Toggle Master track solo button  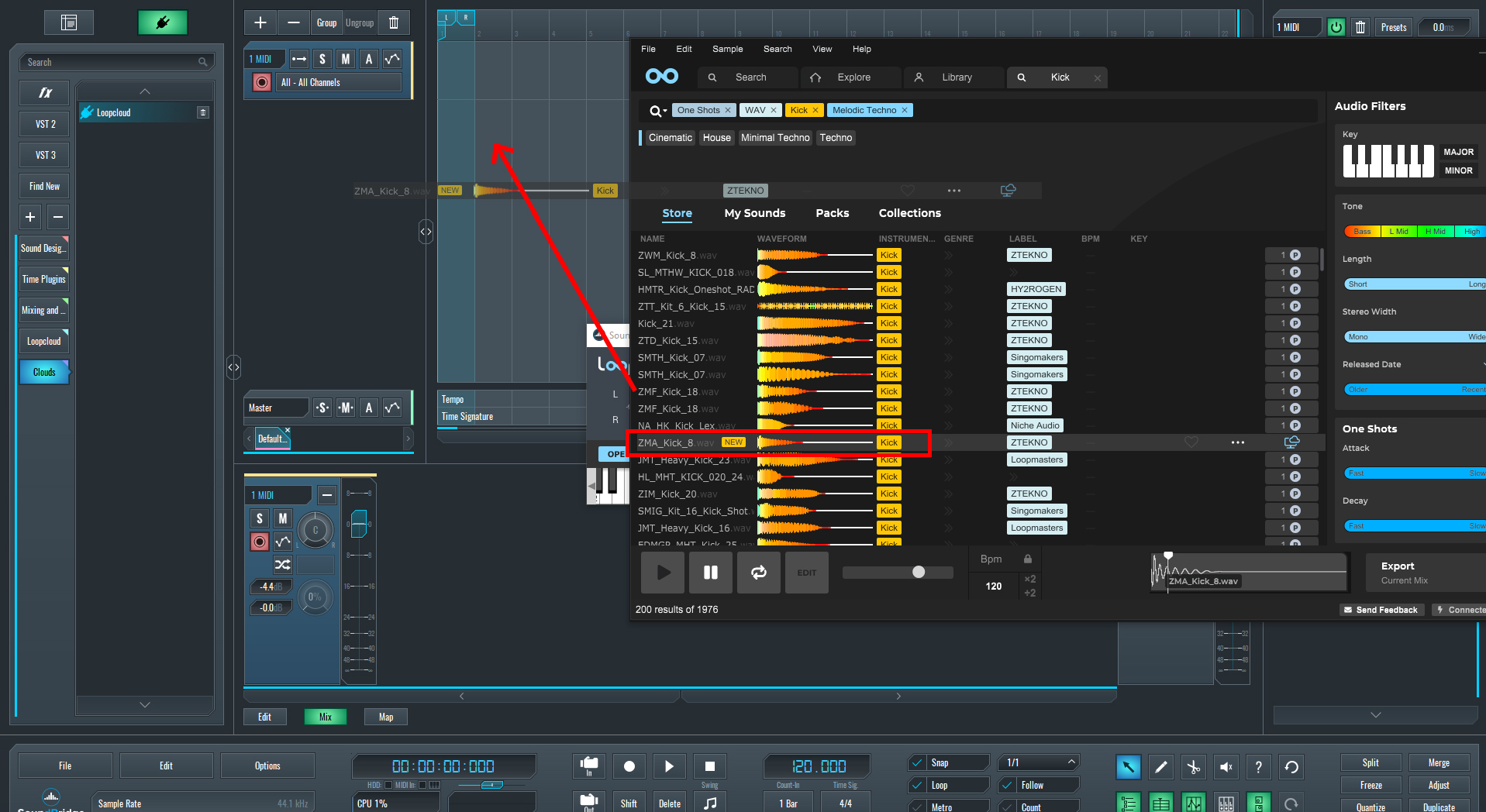322,408
